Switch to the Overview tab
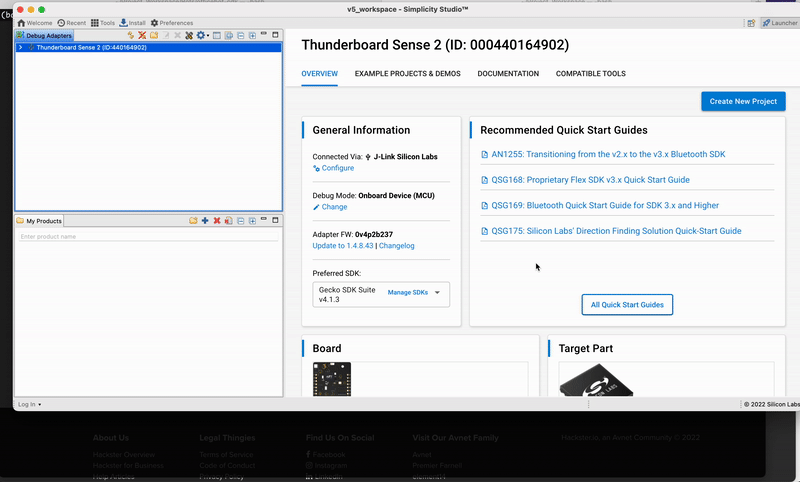 tap(319, 73)
